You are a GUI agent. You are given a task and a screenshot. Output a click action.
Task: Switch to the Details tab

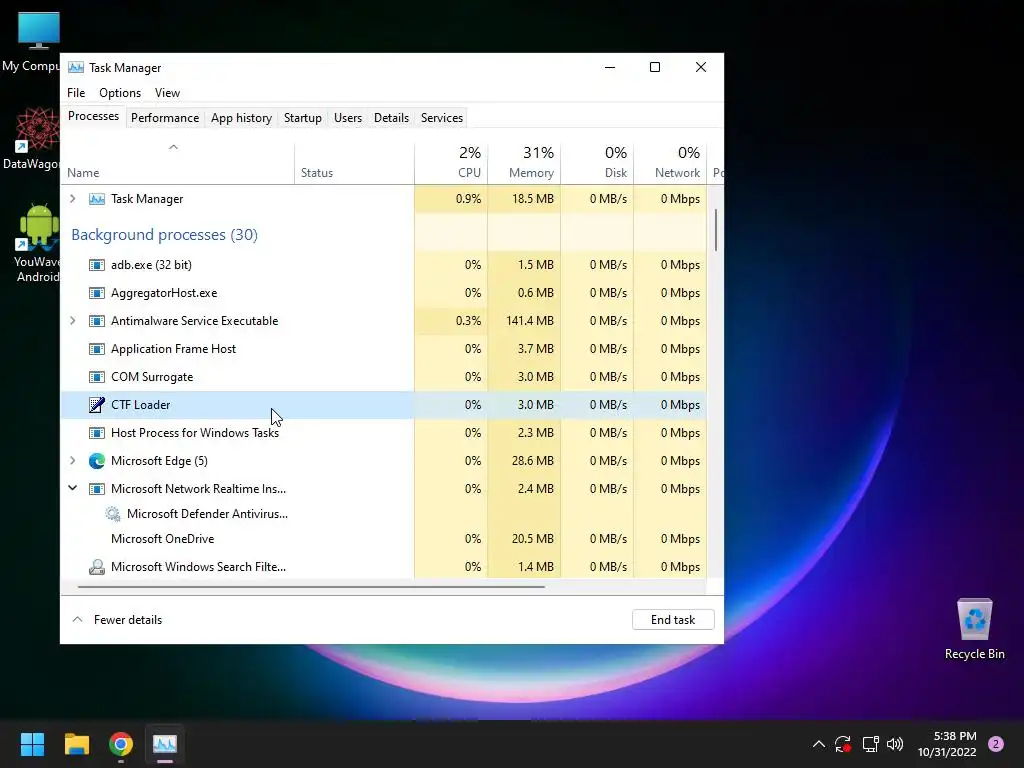tap(391, 118)
